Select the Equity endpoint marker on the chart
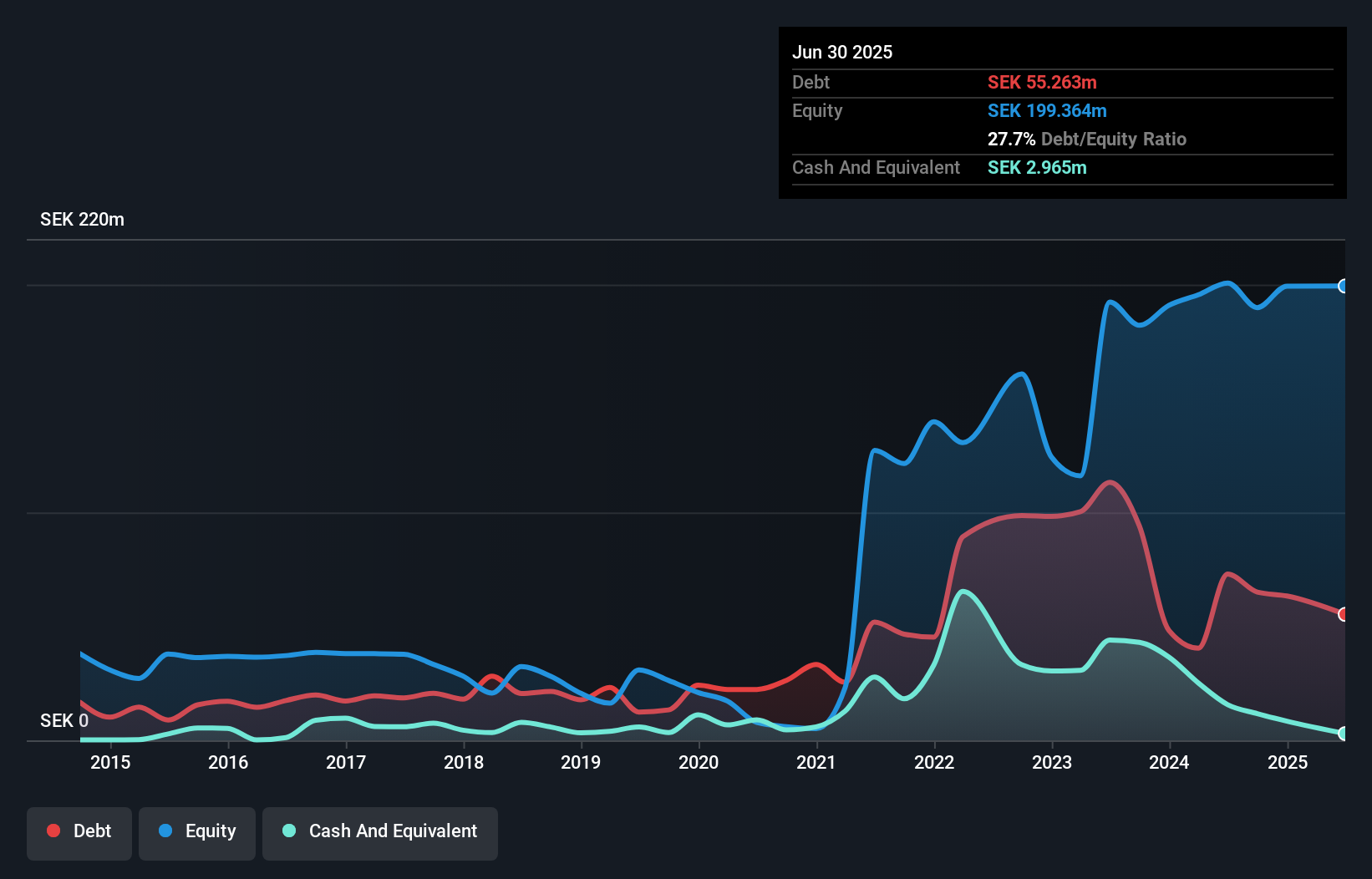This screenshot has width=1372, height=879. (x=1344, y=286)
